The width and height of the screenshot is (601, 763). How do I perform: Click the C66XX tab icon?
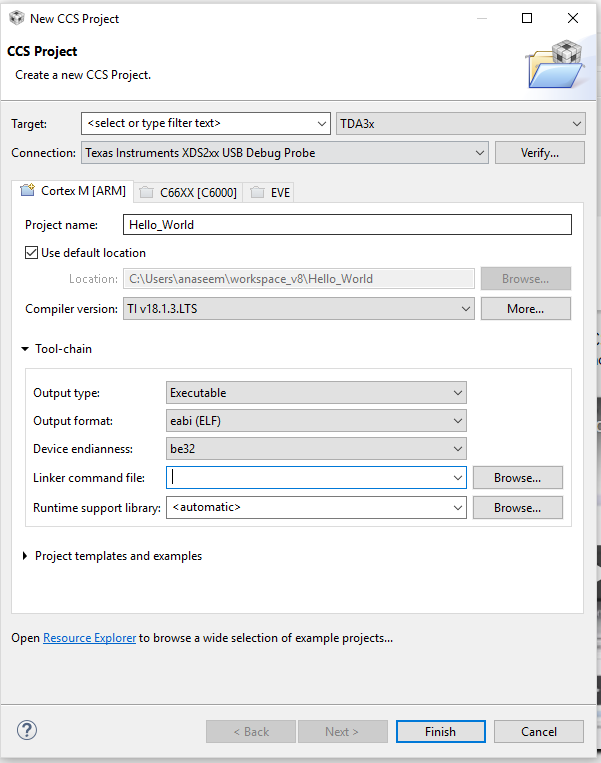(x=147, y=192)
